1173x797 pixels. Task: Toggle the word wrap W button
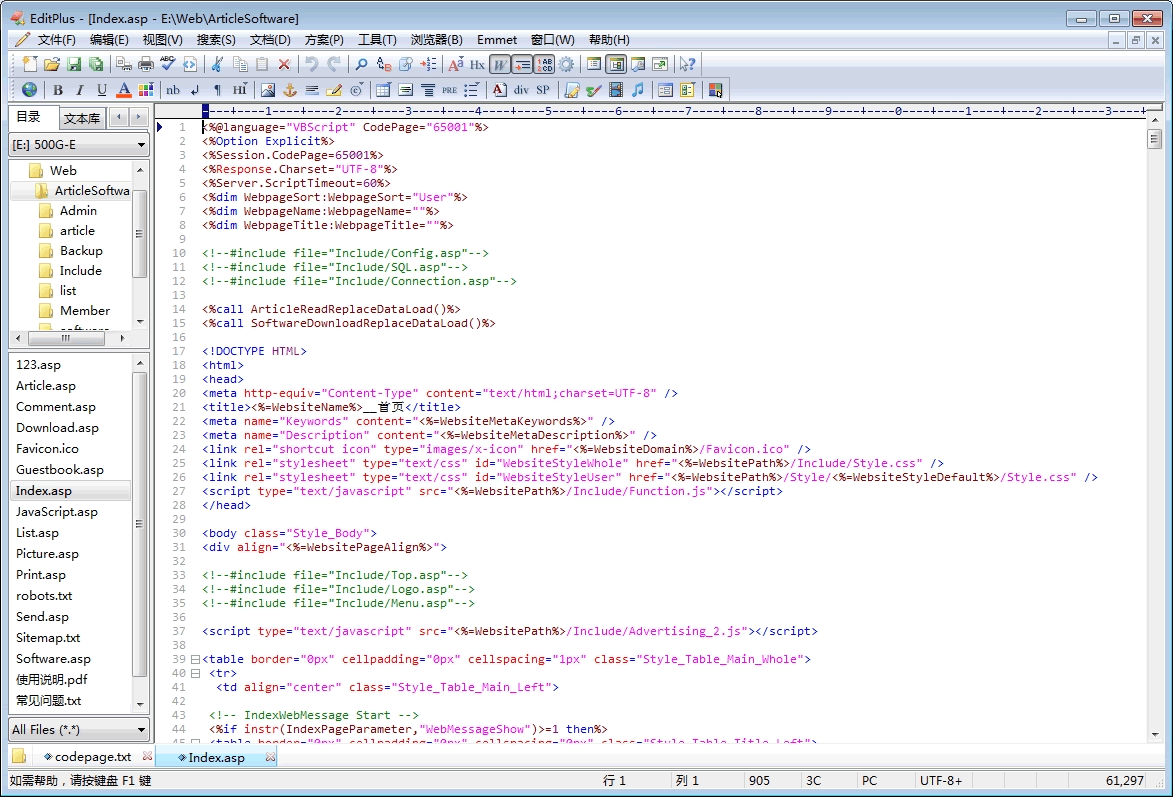pyautogui.click(x=499, y=64)
